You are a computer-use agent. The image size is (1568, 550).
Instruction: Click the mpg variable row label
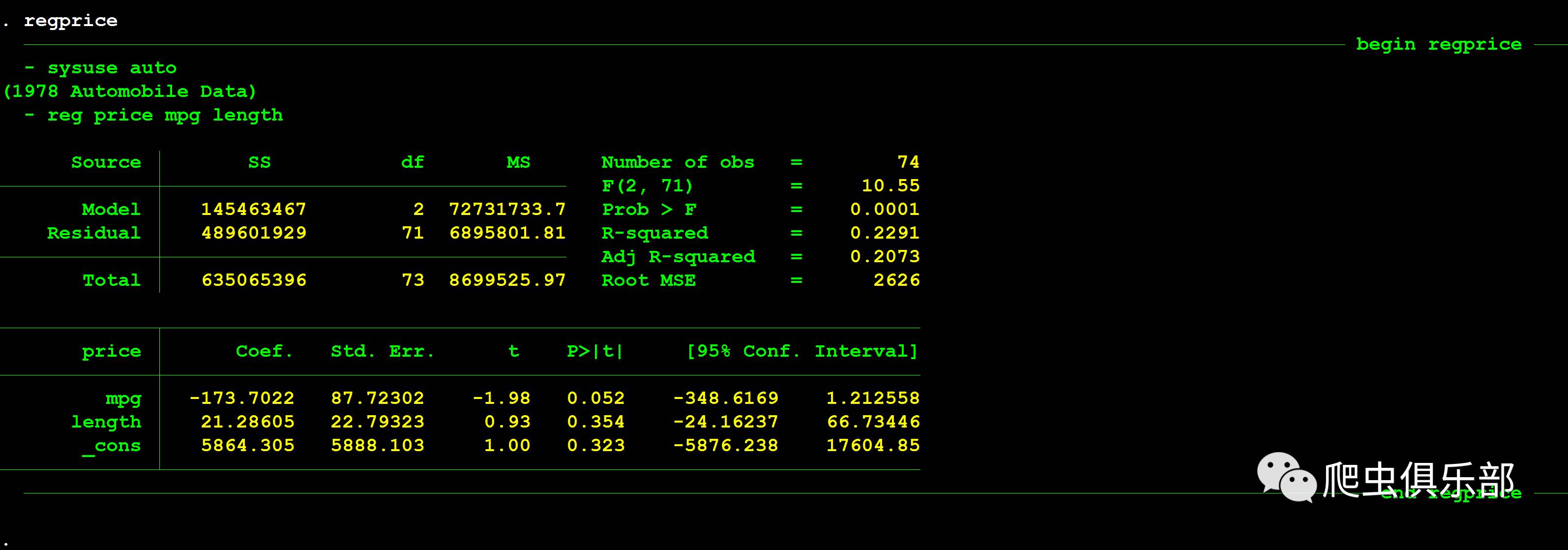click(123, 398)
